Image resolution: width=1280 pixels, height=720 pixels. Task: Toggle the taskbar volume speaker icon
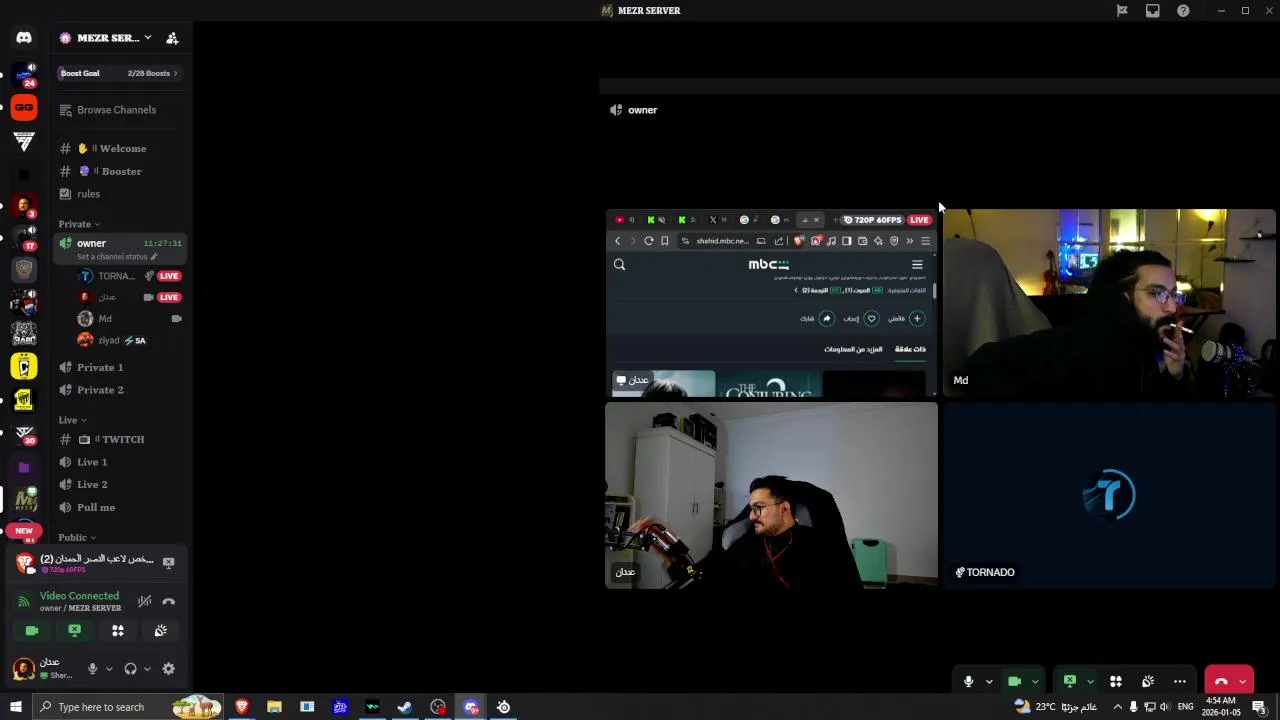[x=1165, y=707]
